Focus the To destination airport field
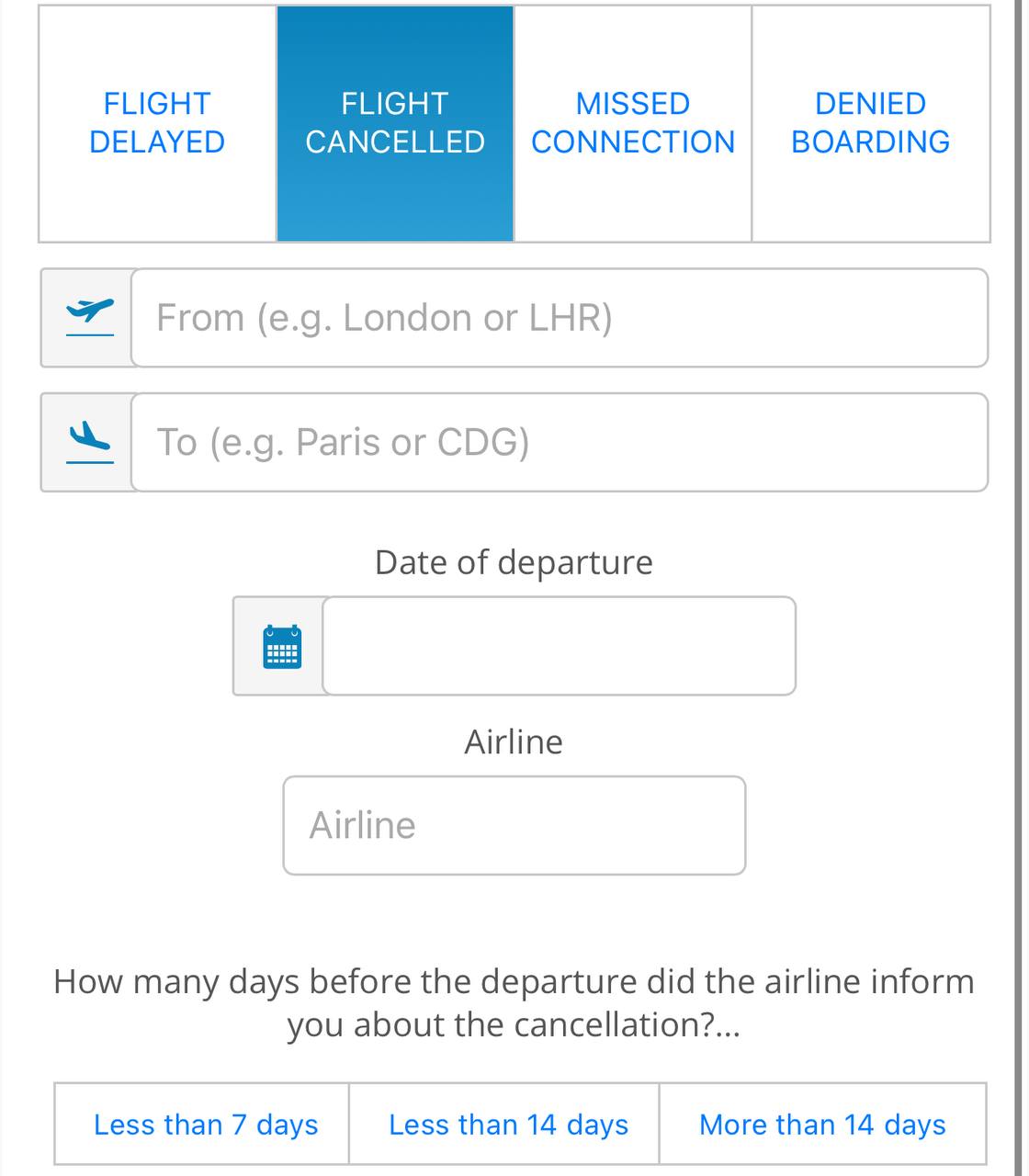1029x1176 pixels. tap(560, 443)
